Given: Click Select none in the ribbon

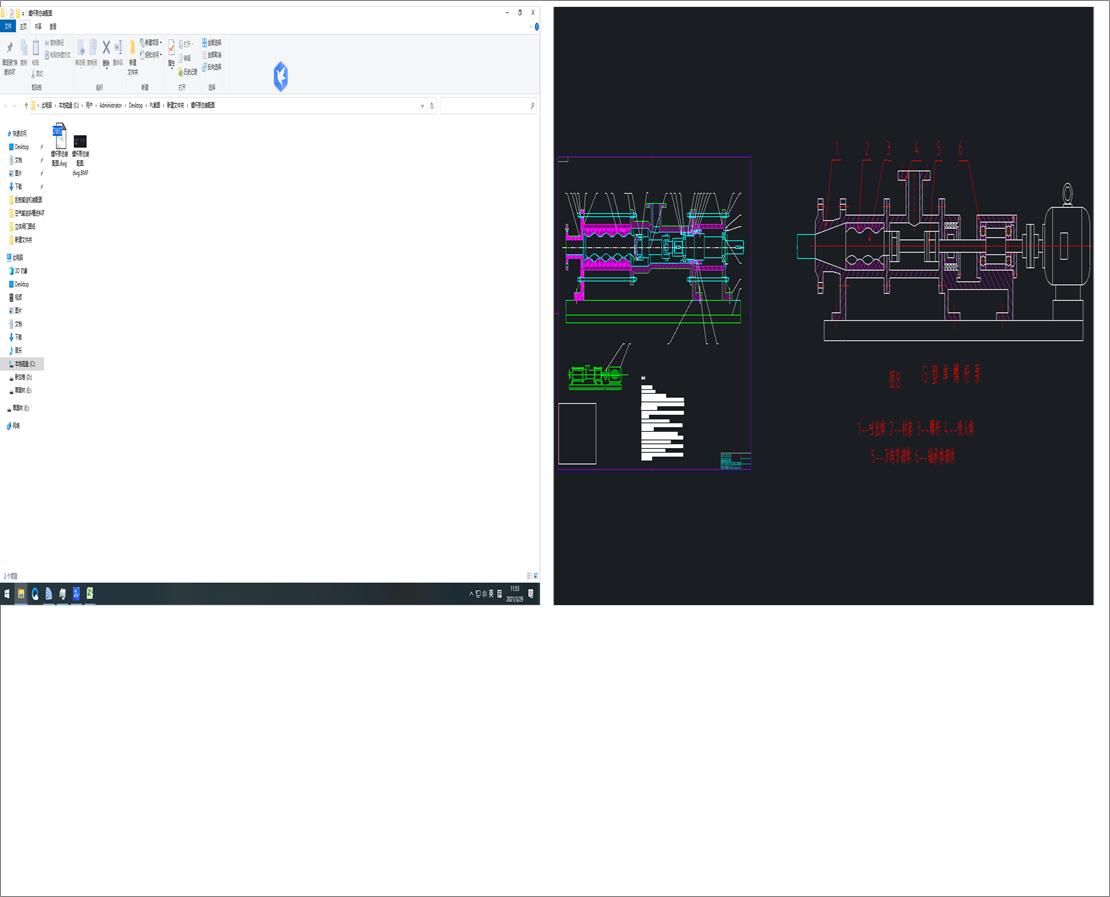Looking at the screenshot, I should 212,55.
